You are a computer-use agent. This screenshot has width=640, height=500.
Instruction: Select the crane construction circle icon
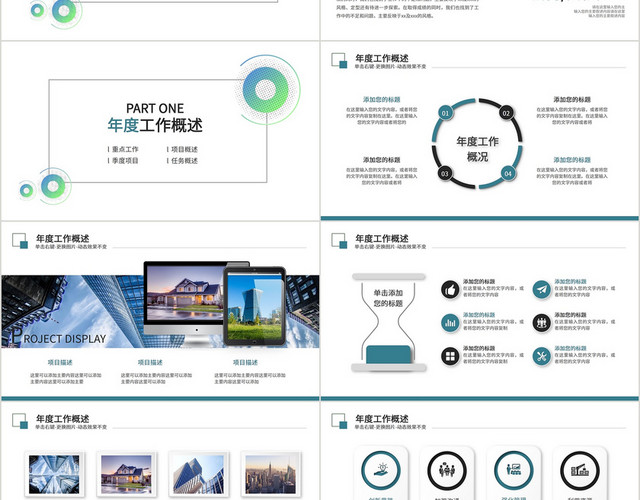[580, 471]
